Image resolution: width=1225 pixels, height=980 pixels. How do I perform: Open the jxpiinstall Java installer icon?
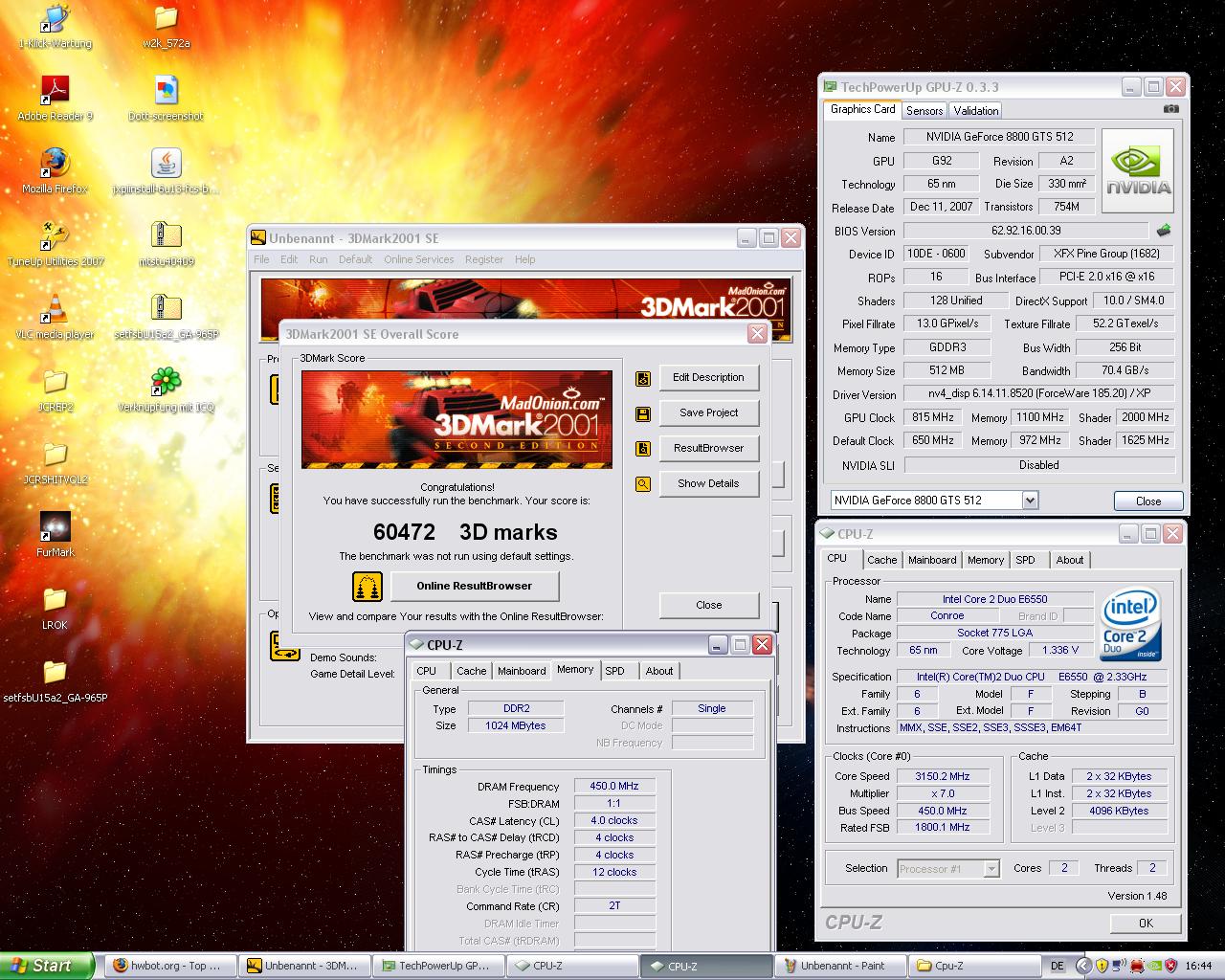tap(166, 164)
